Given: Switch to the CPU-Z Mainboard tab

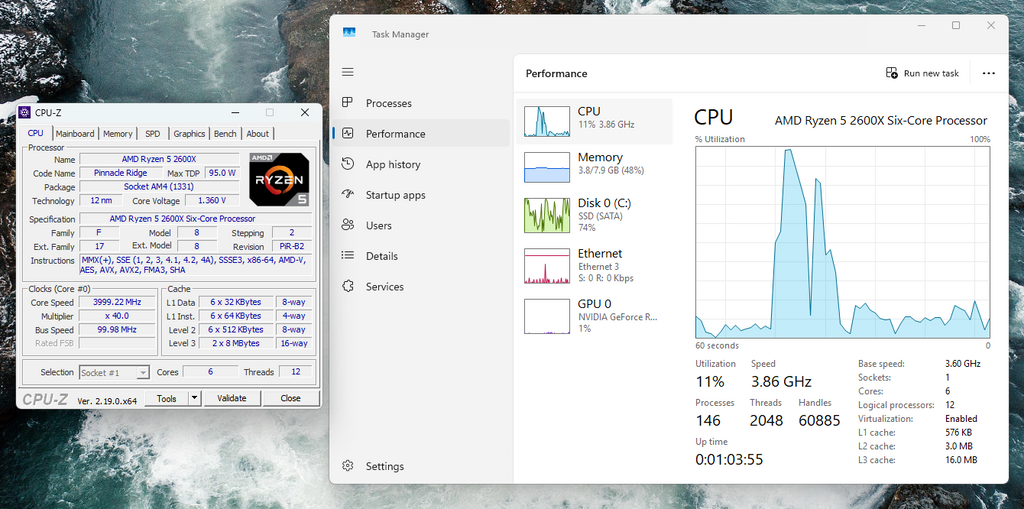Looking at the screenshot, I should point(74,133).
